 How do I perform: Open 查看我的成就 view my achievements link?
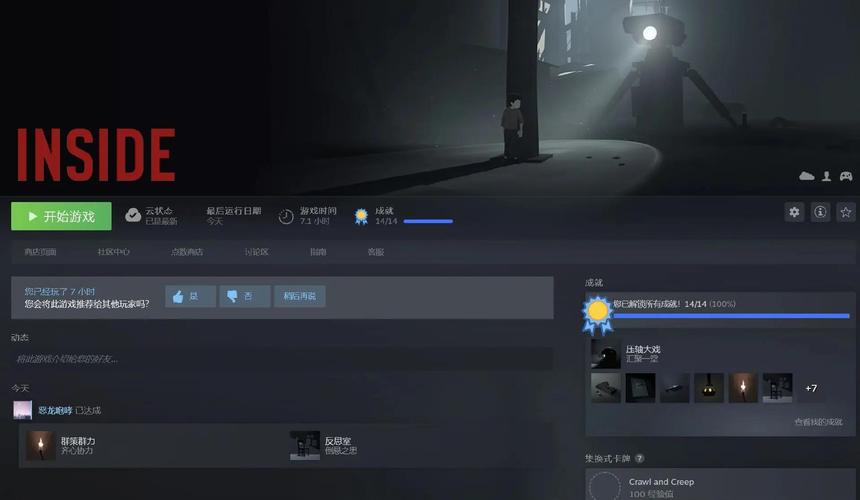(x=818, y=422)
